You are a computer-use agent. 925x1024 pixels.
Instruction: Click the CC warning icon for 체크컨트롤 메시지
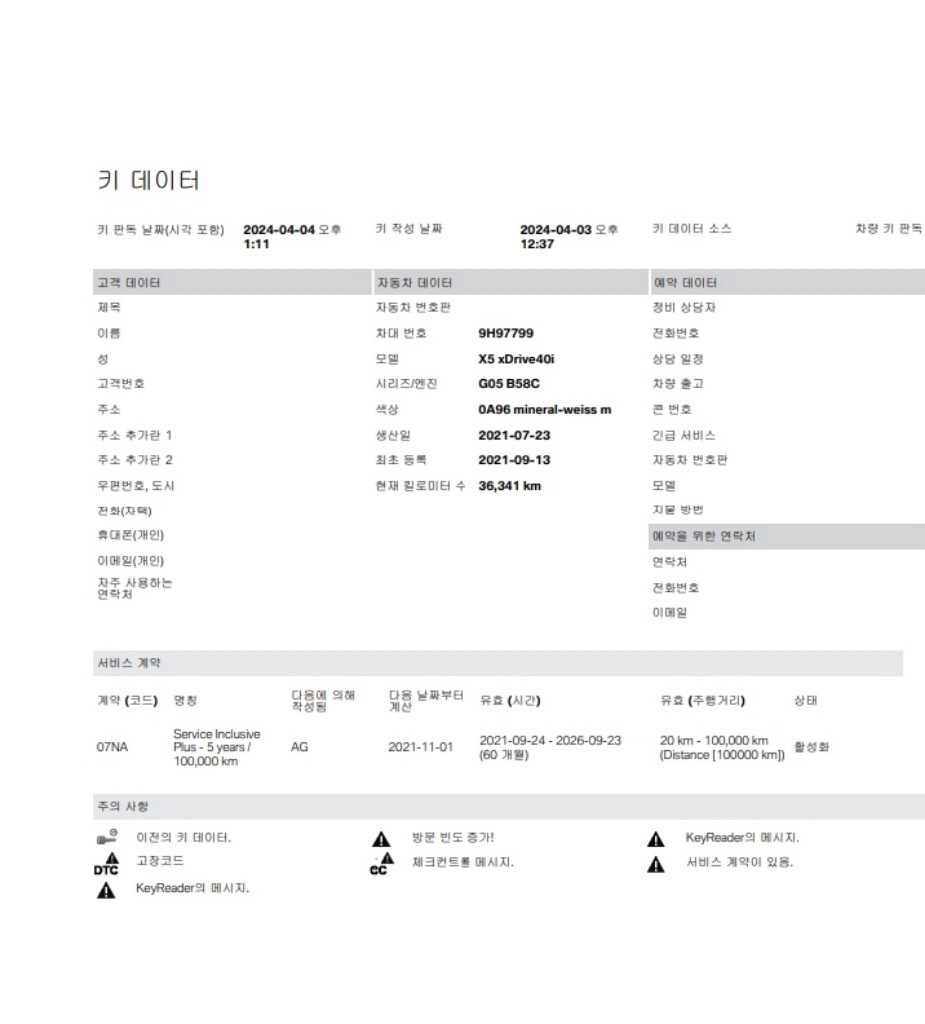coord(377,863)
